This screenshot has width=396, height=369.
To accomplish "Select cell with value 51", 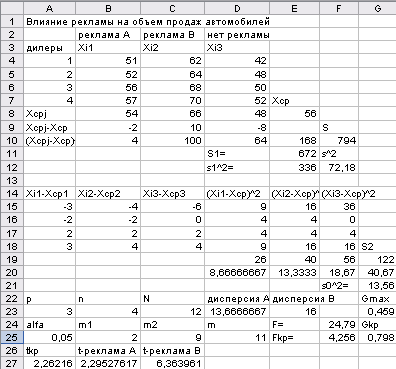I will 108,61.
